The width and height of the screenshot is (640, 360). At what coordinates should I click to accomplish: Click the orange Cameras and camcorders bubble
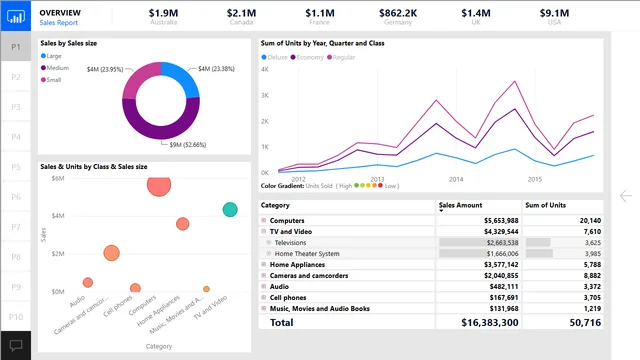(111, 253)
